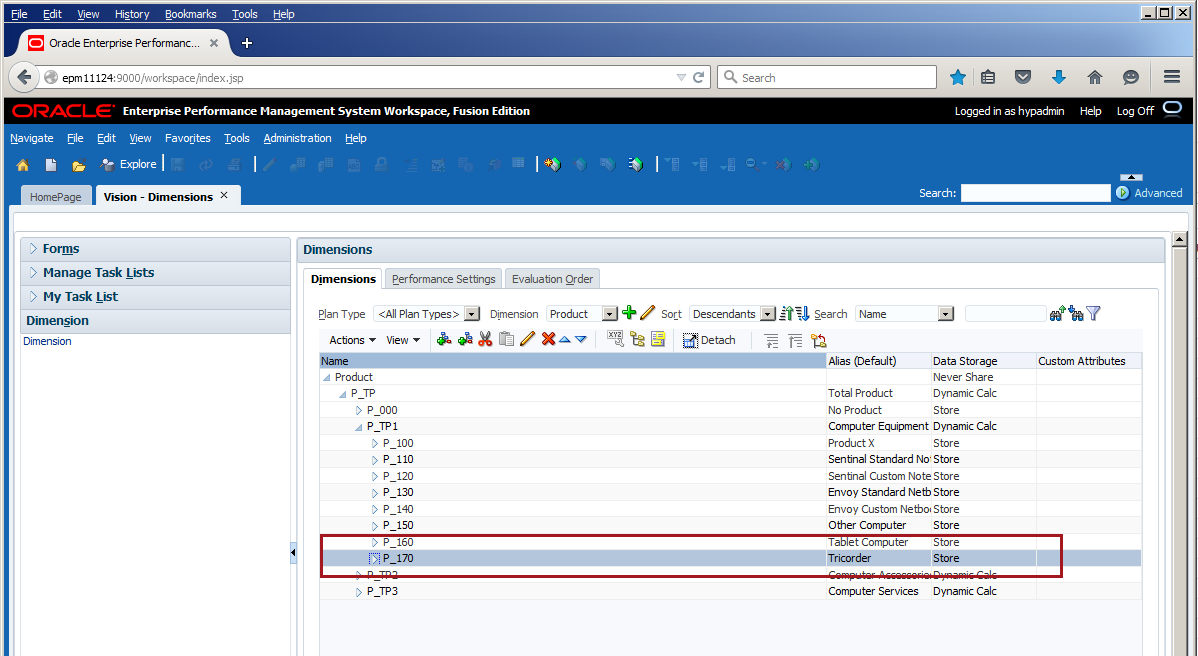Click the sort ascending icon
Image resolution: width=1198 pixels, height=656 pixels.
tap(786, 313)
